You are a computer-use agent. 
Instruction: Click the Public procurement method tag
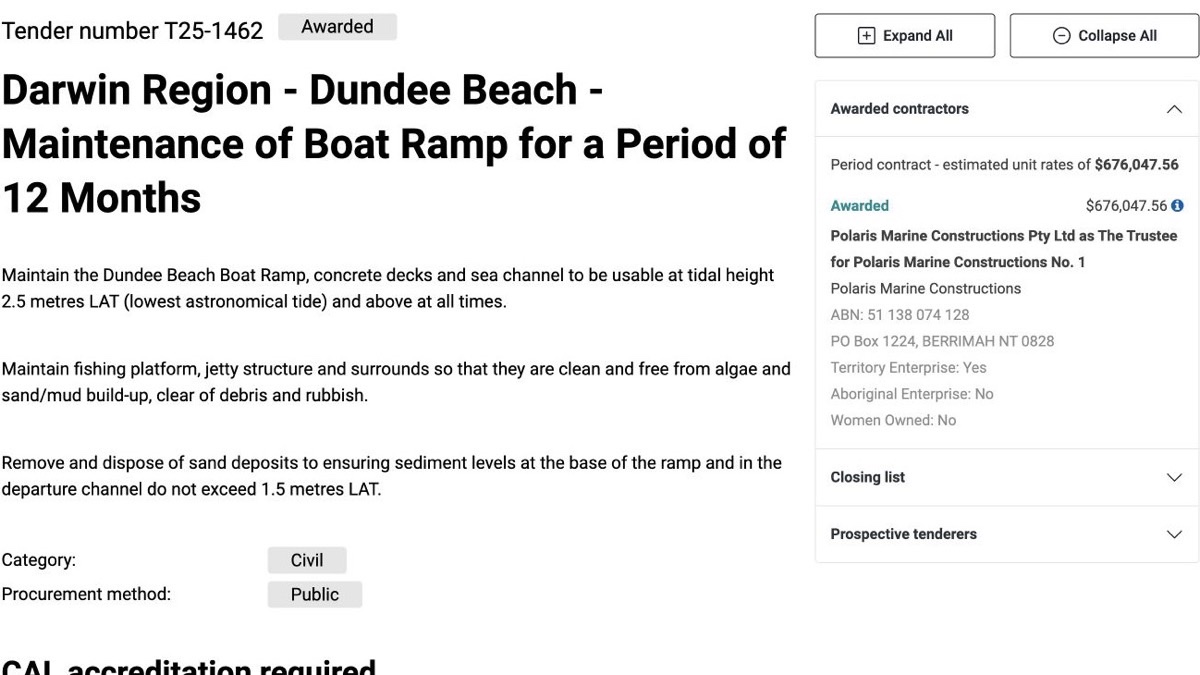point(315,594)
